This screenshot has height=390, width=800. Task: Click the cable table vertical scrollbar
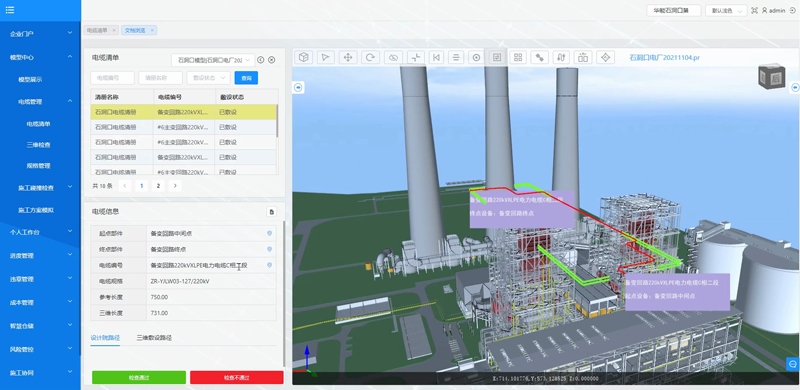[x=277, y=120]
